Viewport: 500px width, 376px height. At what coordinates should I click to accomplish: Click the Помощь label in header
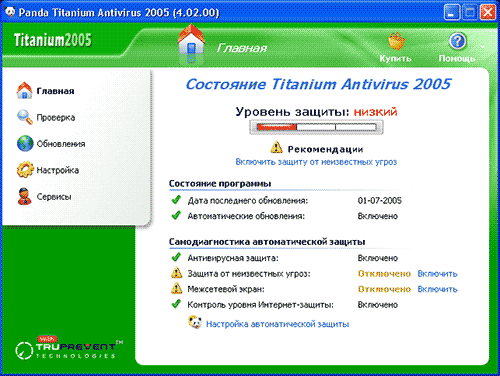(x=457, y=59)
